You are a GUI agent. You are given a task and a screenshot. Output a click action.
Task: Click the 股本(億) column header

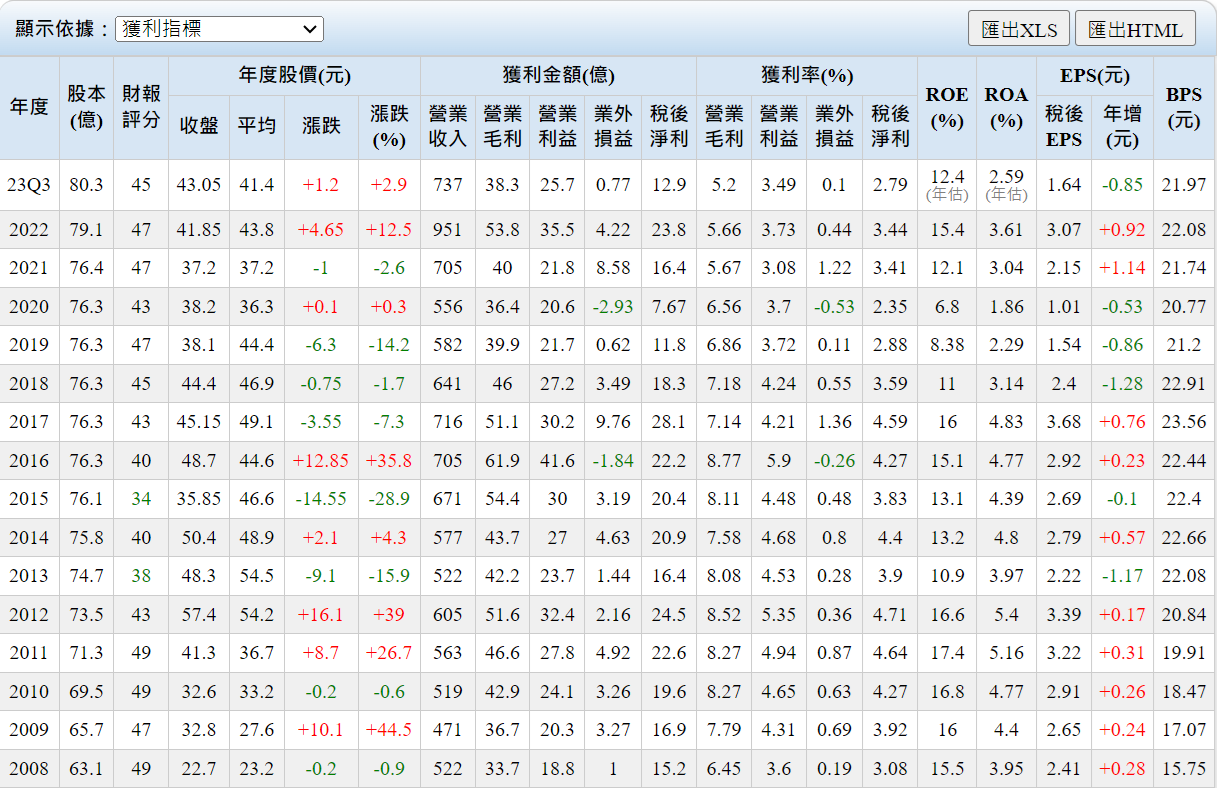pyautogui.click(x=86, y=107)
